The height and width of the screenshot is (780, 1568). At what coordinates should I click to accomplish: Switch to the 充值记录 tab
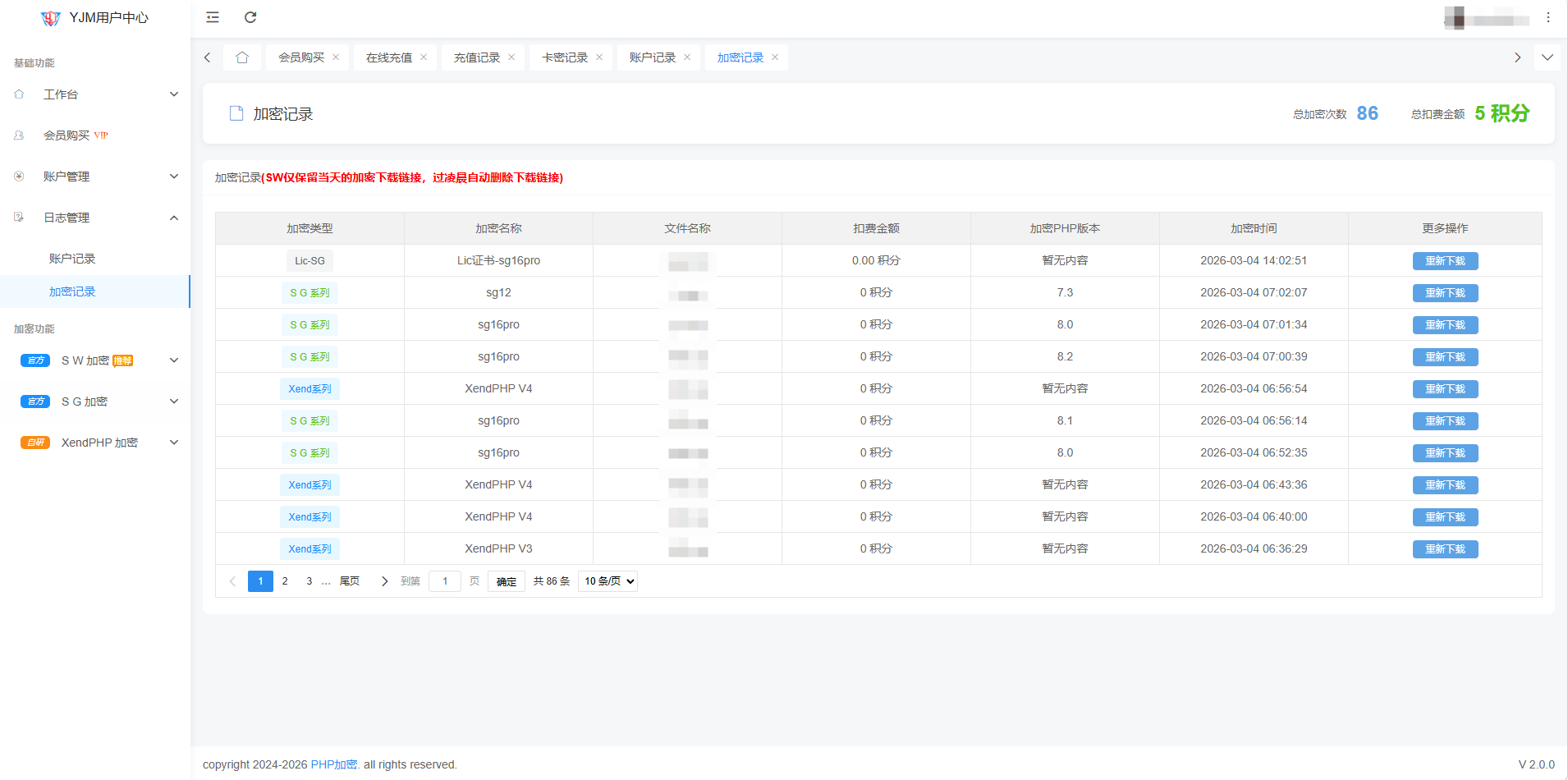coord(476,57)
